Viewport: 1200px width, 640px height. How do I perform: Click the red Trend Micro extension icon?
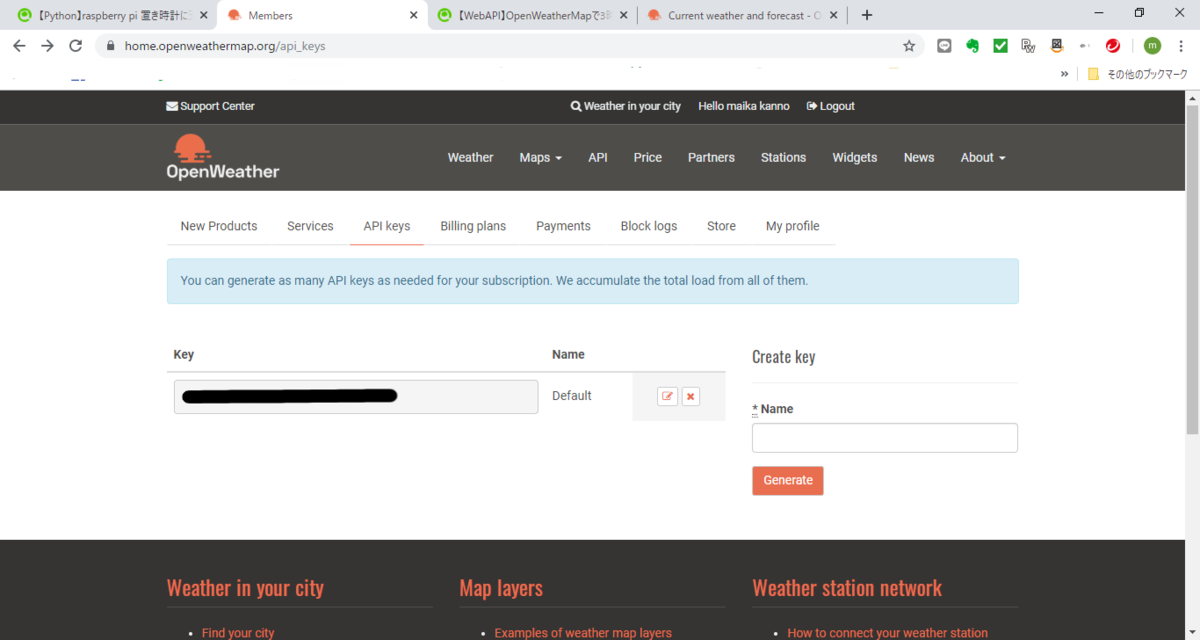pos(1112,46)
